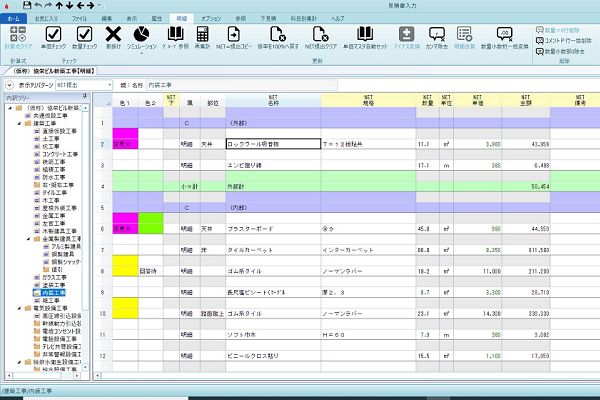Screen dimensions: 600x400
Task: Click the Save floppy disk icon
Action: pos(27,5)
